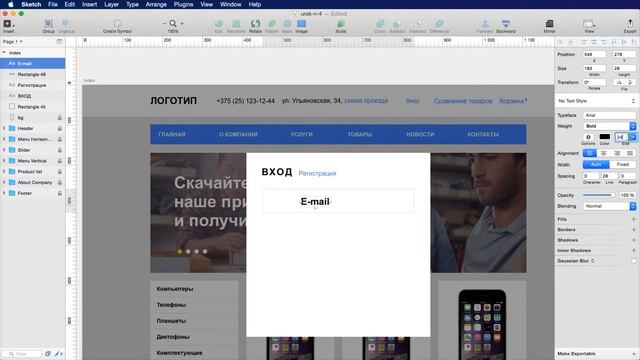Image resolution: width=640 pixels, height=360 pixels.
Task: Click the Group toolbar icon
Action: (x=49, y=24)
